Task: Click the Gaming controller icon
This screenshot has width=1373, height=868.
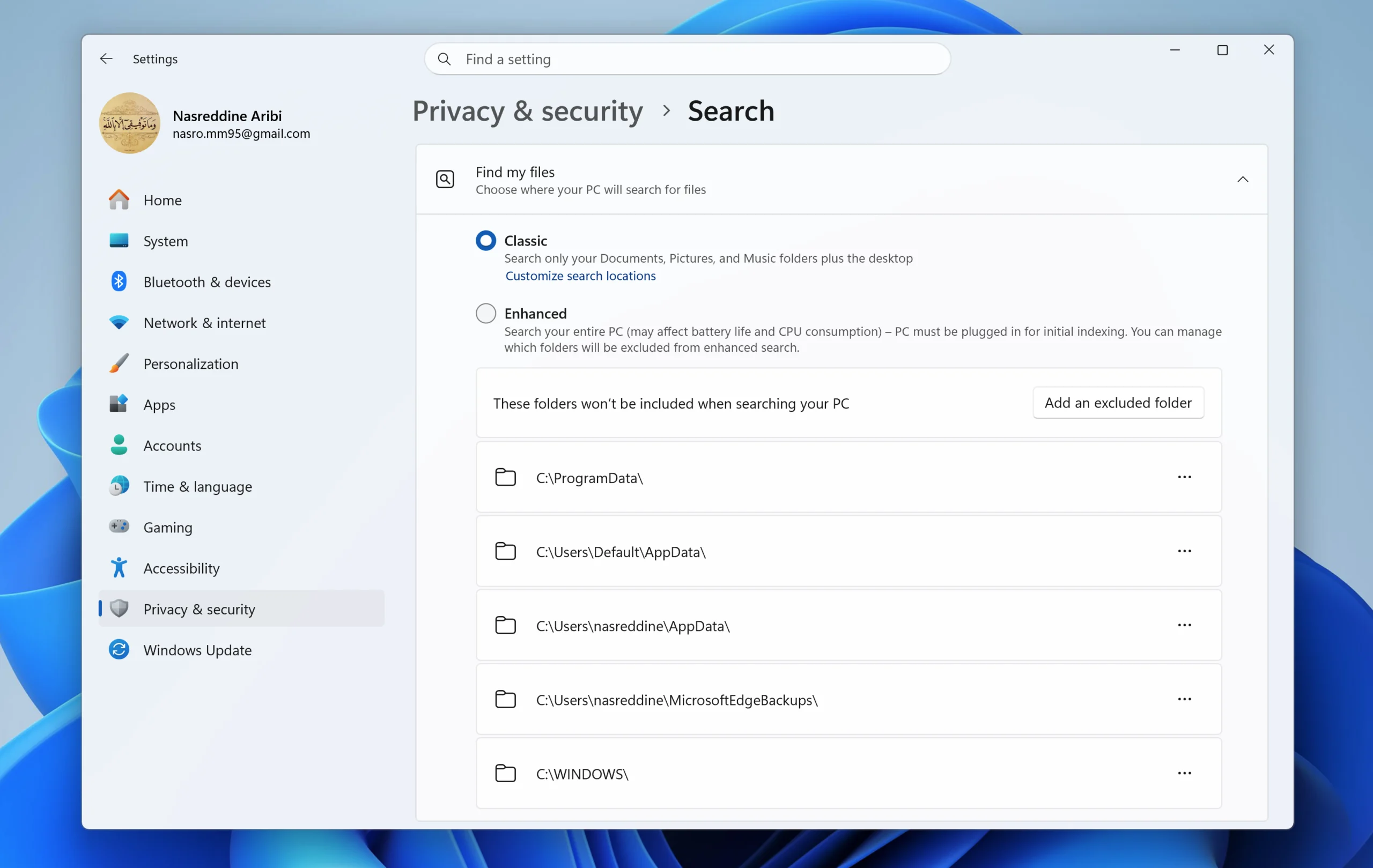Action: pos(119,526)
